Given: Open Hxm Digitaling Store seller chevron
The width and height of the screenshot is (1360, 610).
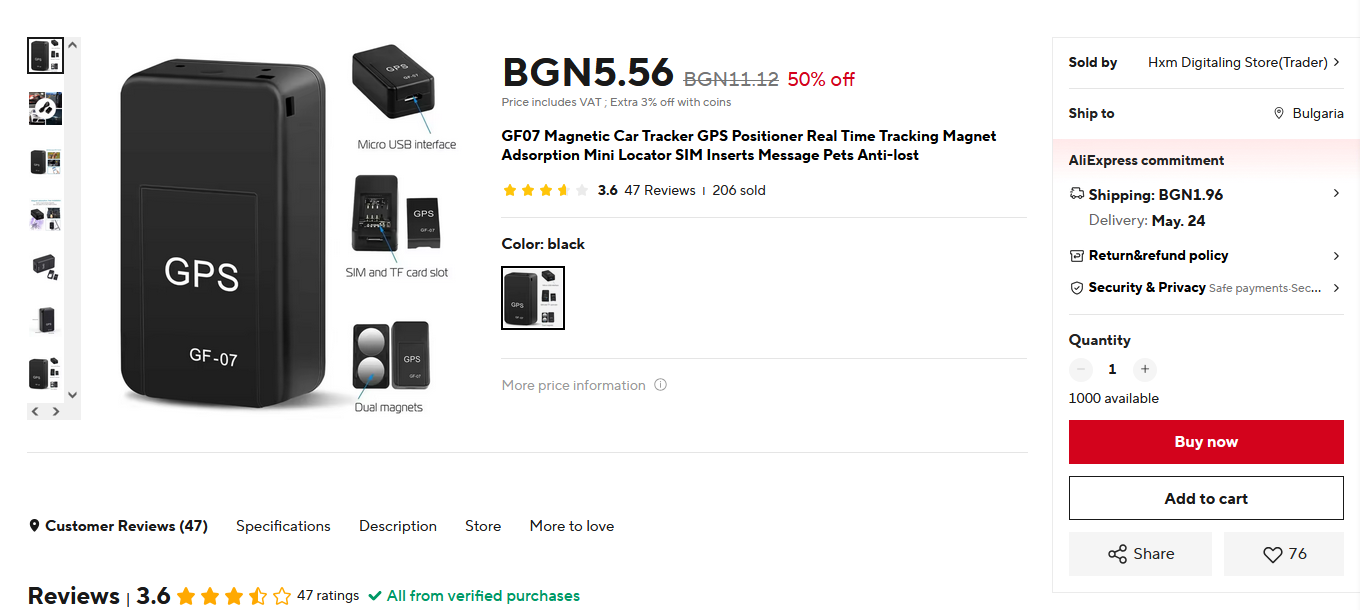Looking at the screenshot, I should [x=1336, y=62].
